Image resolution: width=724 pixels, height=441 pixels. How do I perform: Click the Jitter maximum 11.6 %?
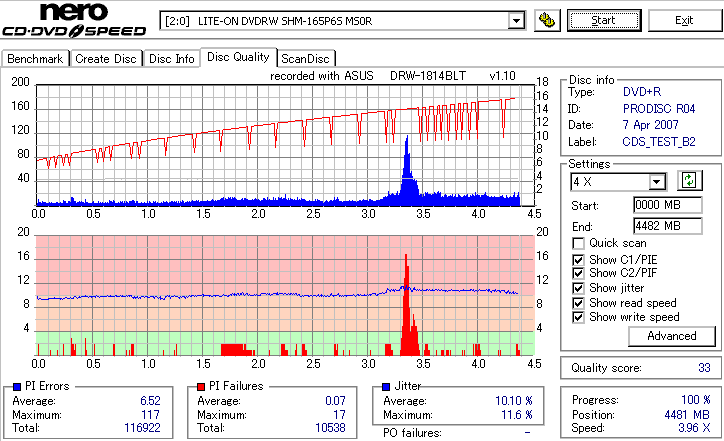point(517,415)
